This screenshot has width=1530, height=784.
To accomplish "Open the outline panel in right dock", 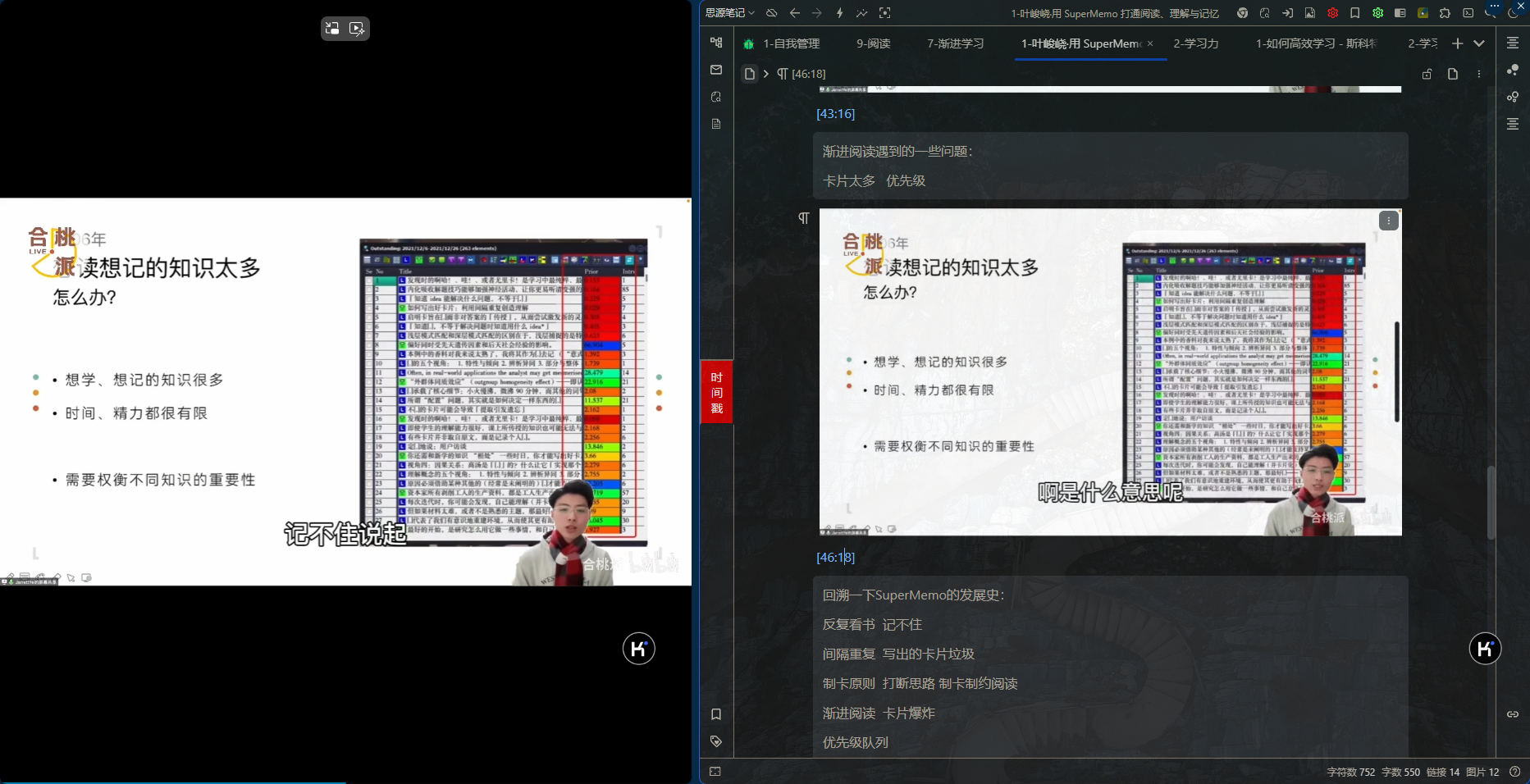I will point(1513,43).
